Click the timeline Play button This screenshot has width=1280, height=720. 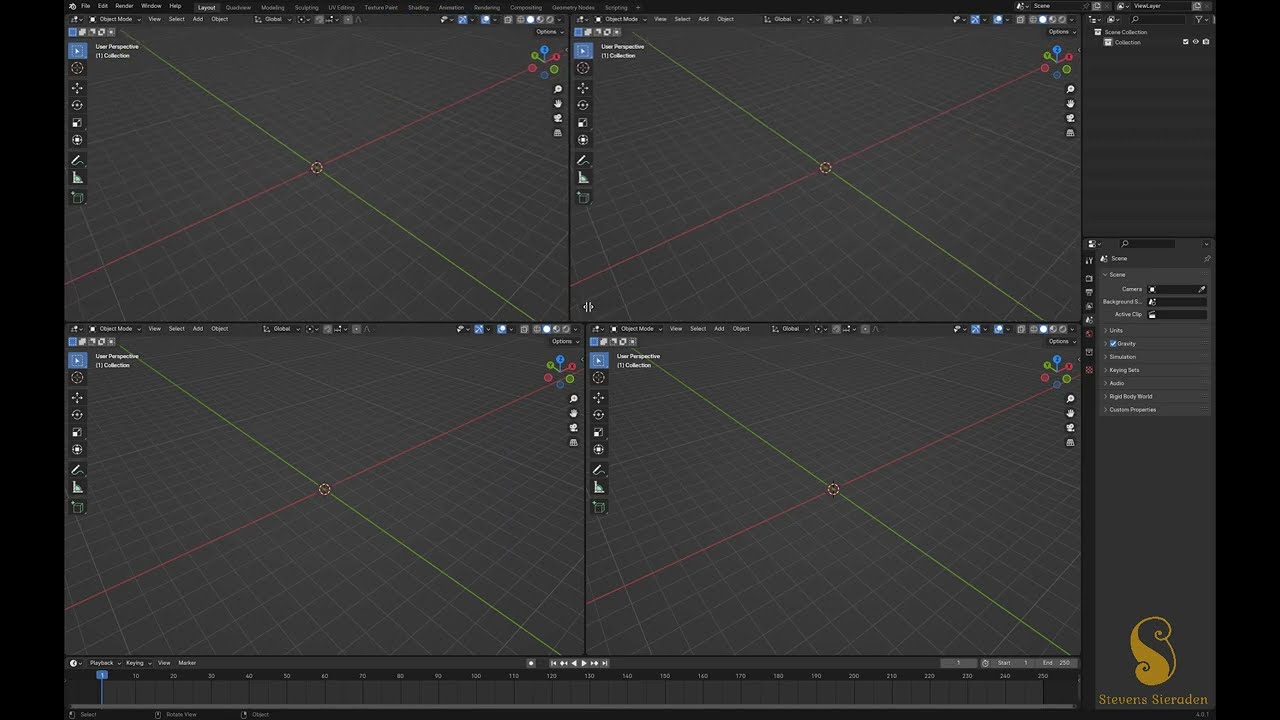584,663
